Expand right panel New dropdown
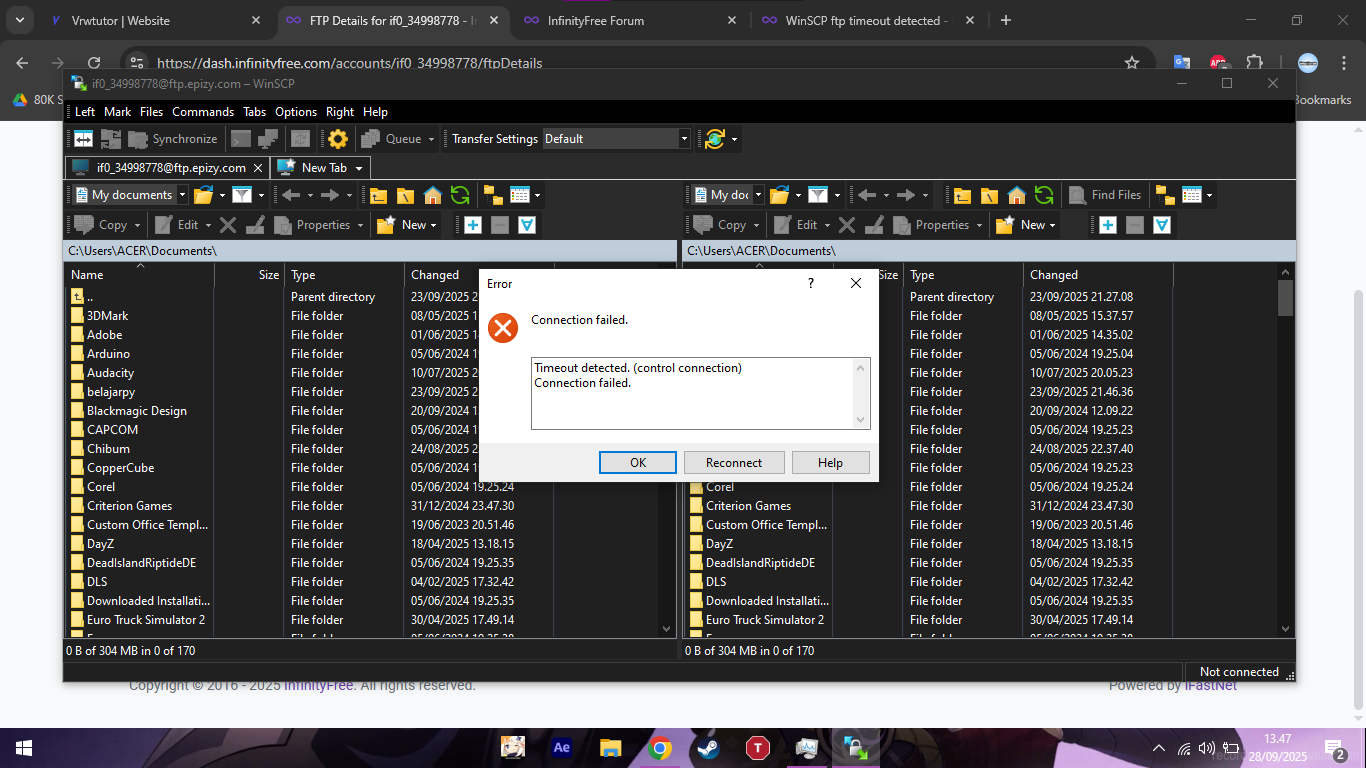The height and width of the screenshot is (768, 1366). [x=1052, y=225]
